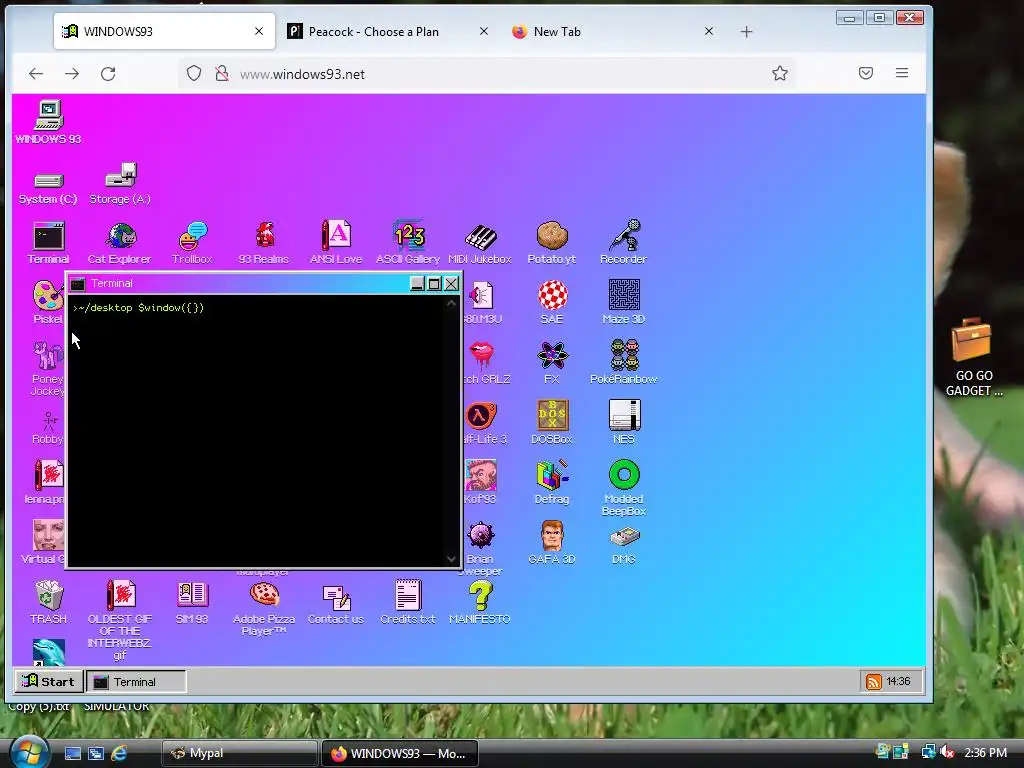Click Show Desktop in quick launch
The image size is (1024, 768).
pos(72,753)
